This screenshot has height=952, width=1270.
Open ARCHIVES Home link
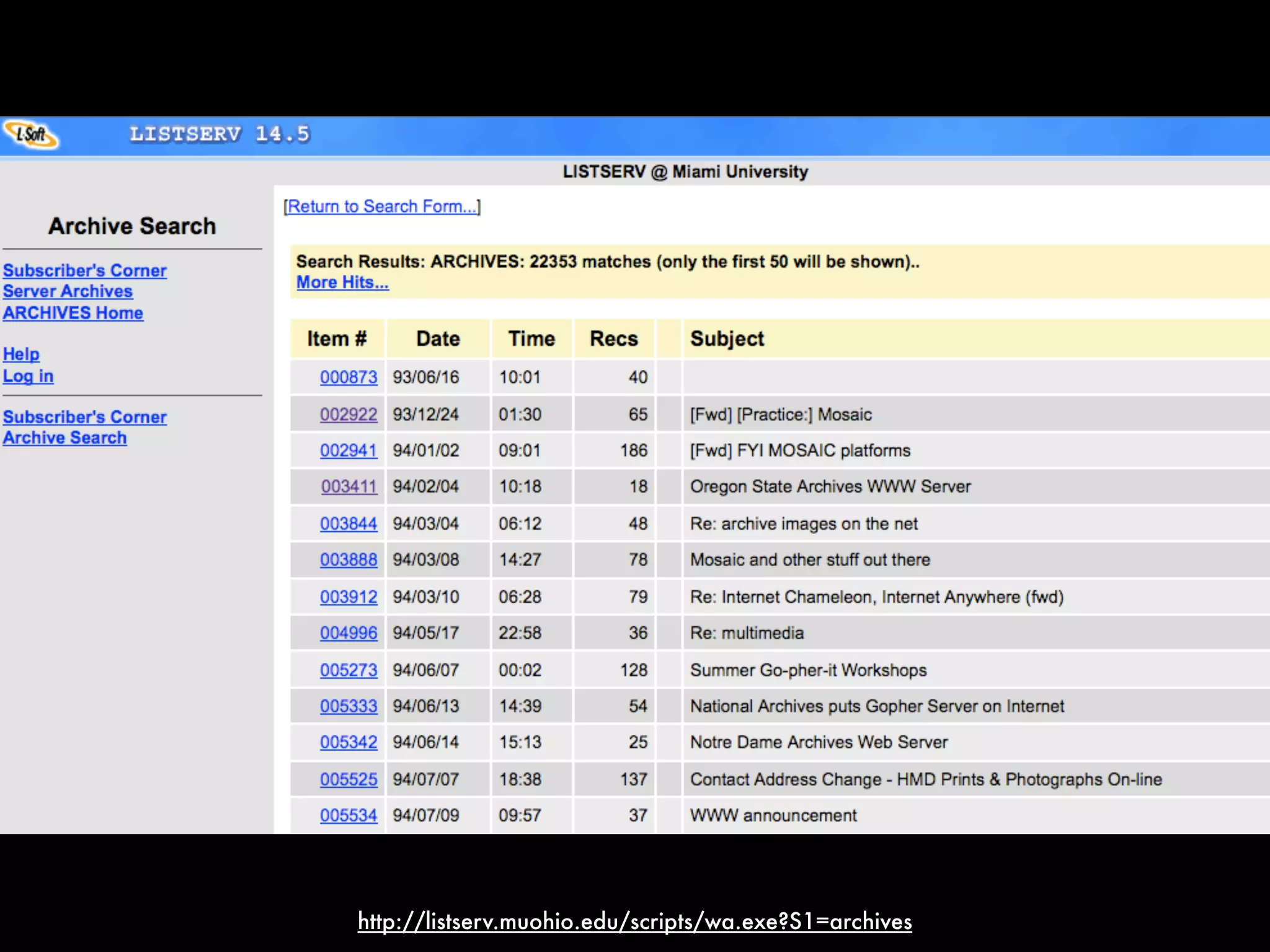[73, 313]
